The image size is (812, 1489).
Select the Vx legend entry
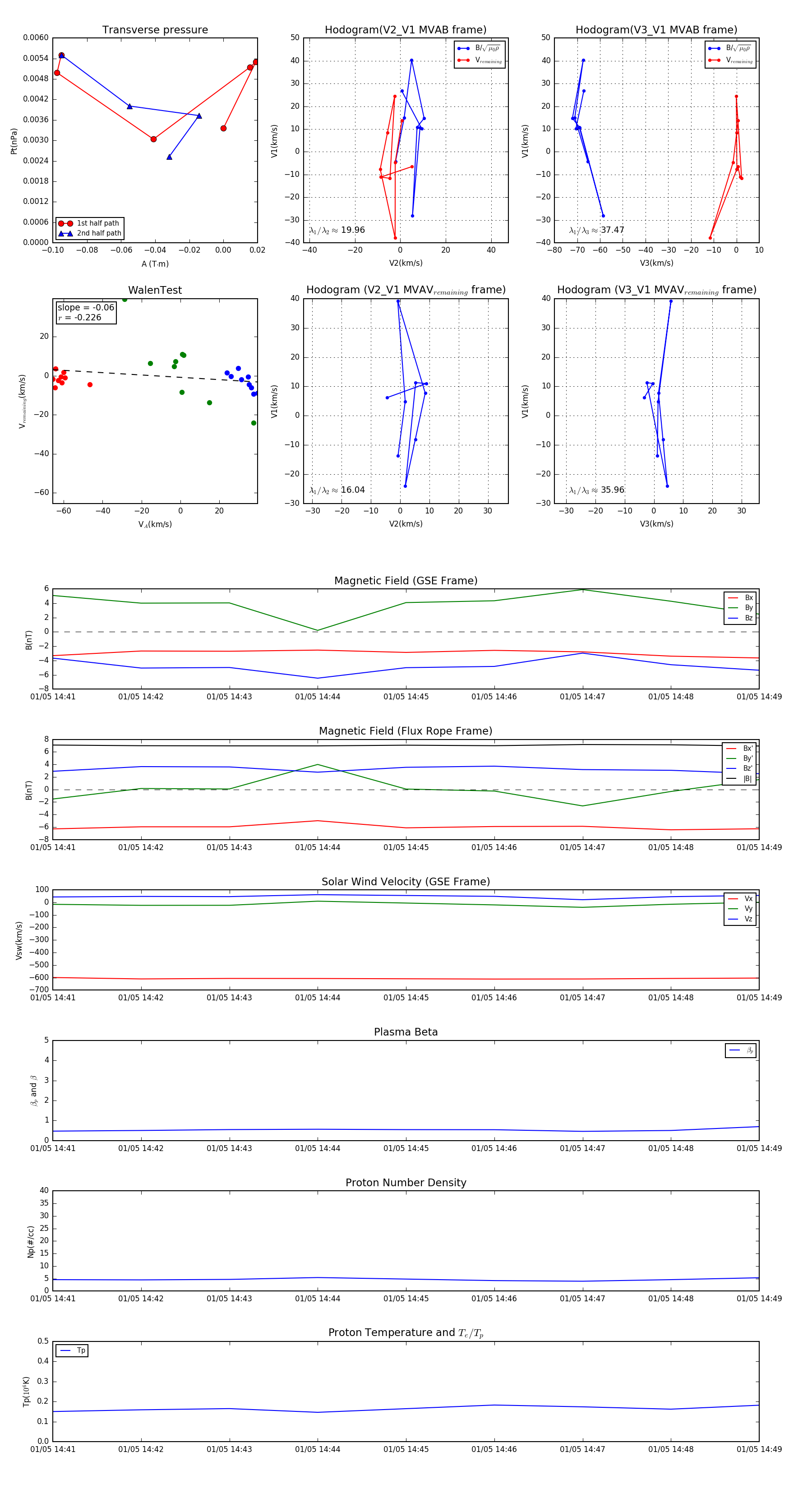coord(740,899)
